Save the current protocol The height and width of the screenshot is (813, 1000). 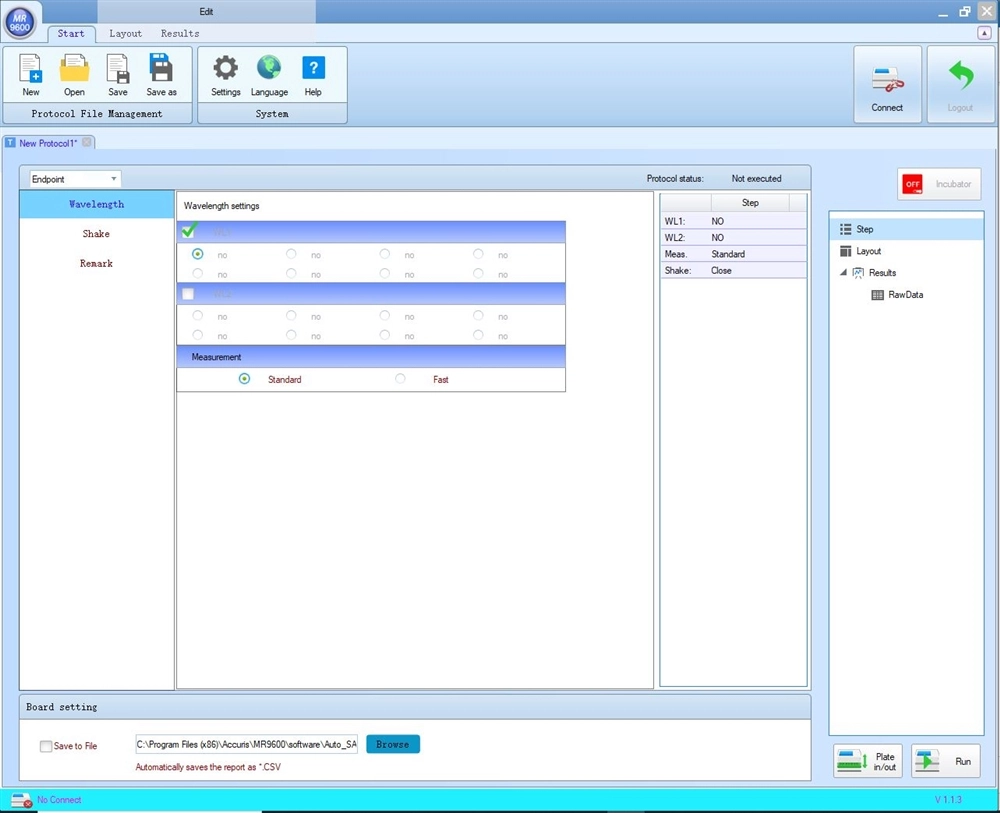117,74
